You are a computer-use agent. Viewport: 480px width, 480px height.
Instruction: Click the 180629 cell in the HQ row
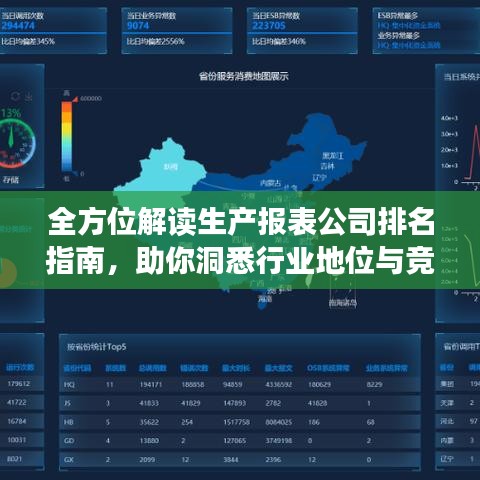[x=319, y=385]
